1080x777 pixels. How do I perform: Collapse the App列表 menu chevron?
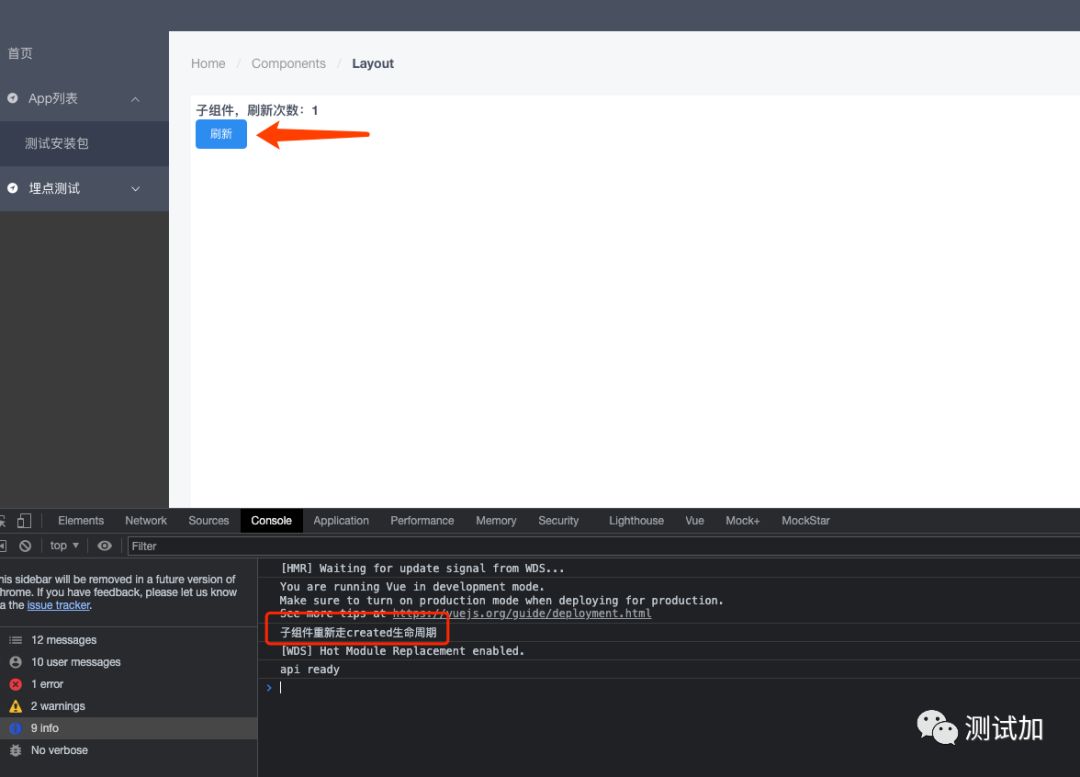(x=135, y=99)
